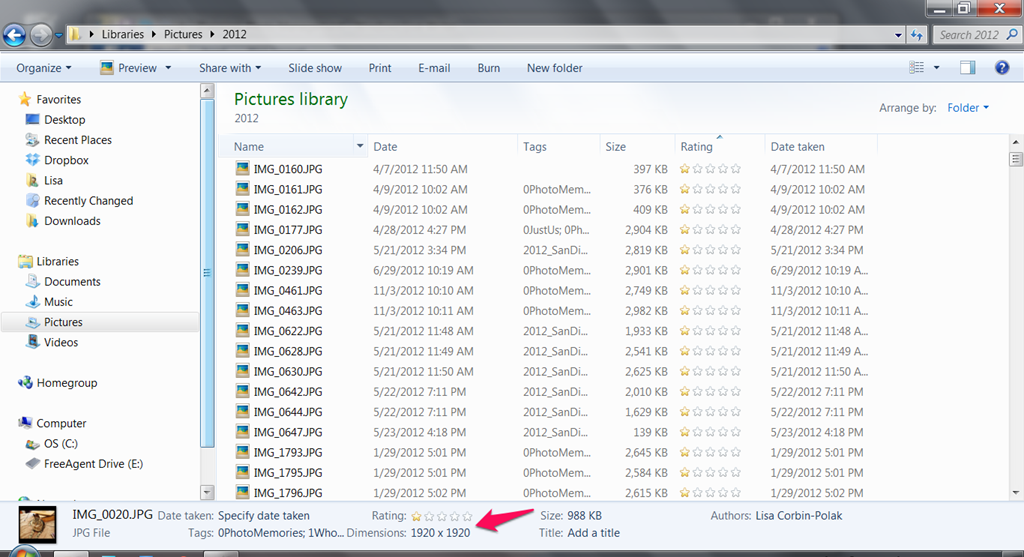
Task: Rate IMG_0160.JPG using its star rating
Action: pos(710,169)
